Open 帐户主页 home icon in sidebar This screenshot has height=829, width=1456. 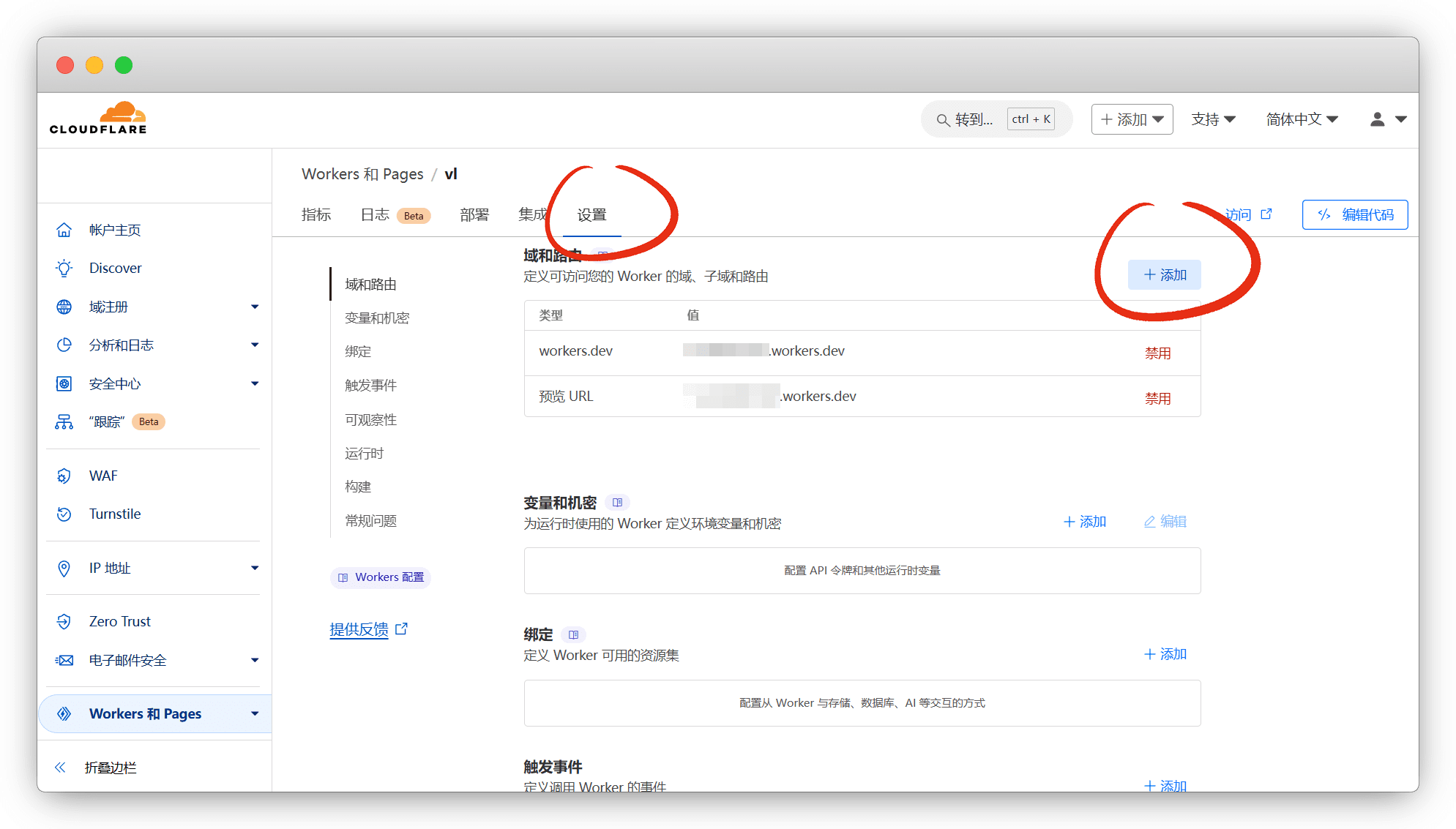(x=64, y=230)
